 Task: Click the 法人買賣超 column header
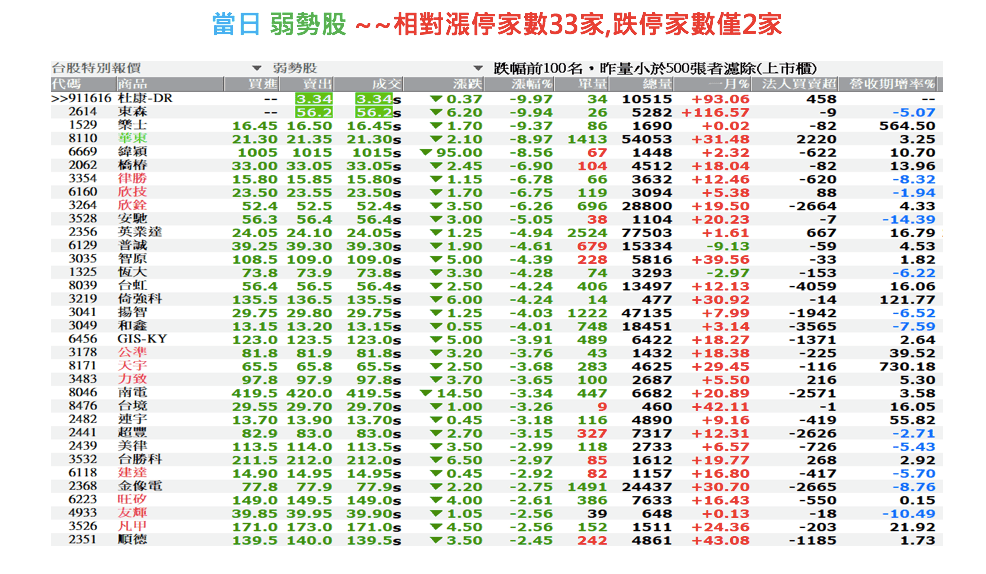coord(800,83)
